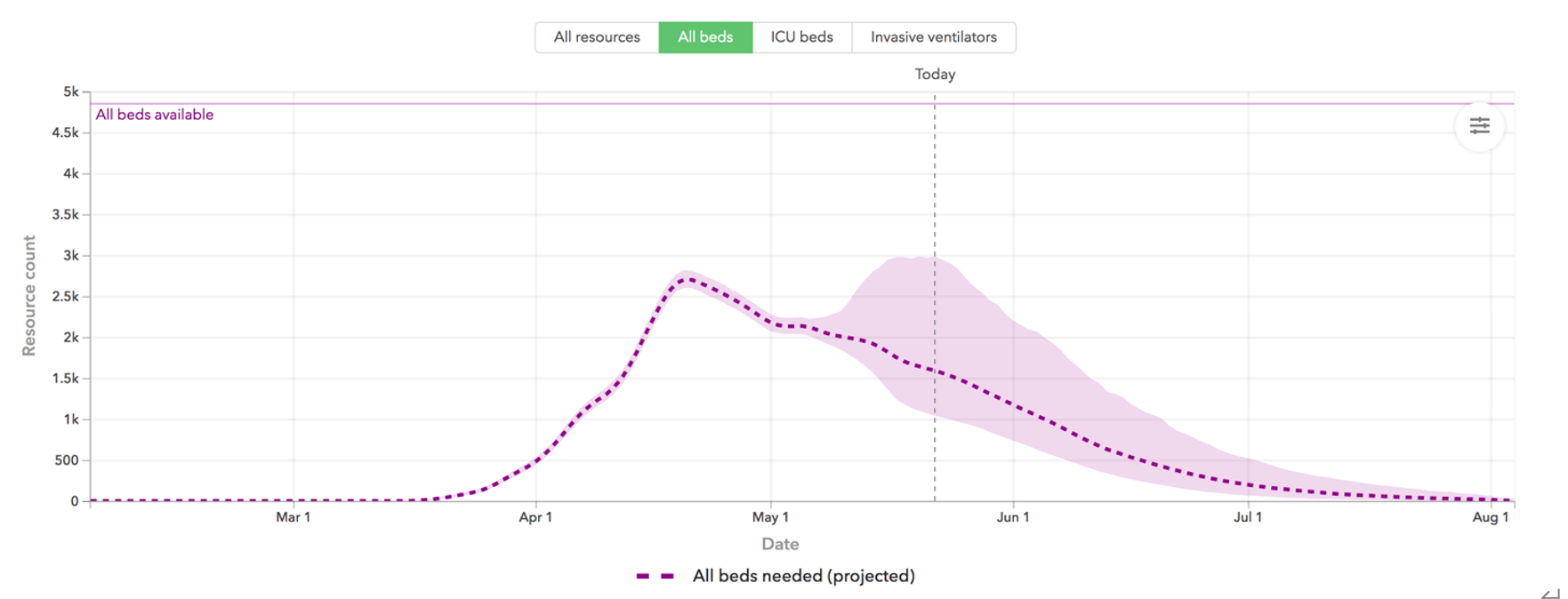
Task: Click the 3k resource count axis label
Action: [71, 256]
